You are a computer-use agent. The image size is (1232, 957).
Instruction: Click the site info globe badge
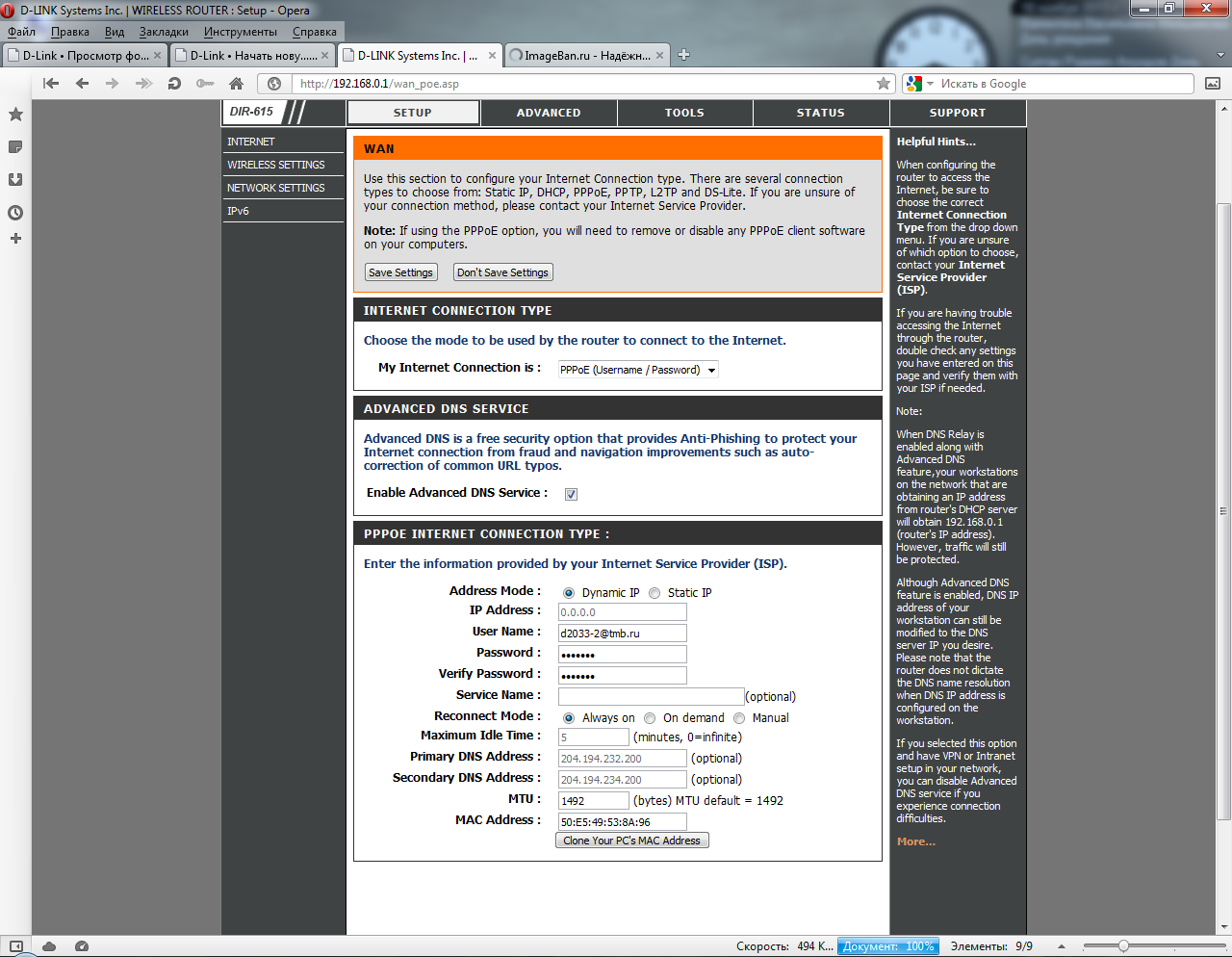tap(274, 84)
